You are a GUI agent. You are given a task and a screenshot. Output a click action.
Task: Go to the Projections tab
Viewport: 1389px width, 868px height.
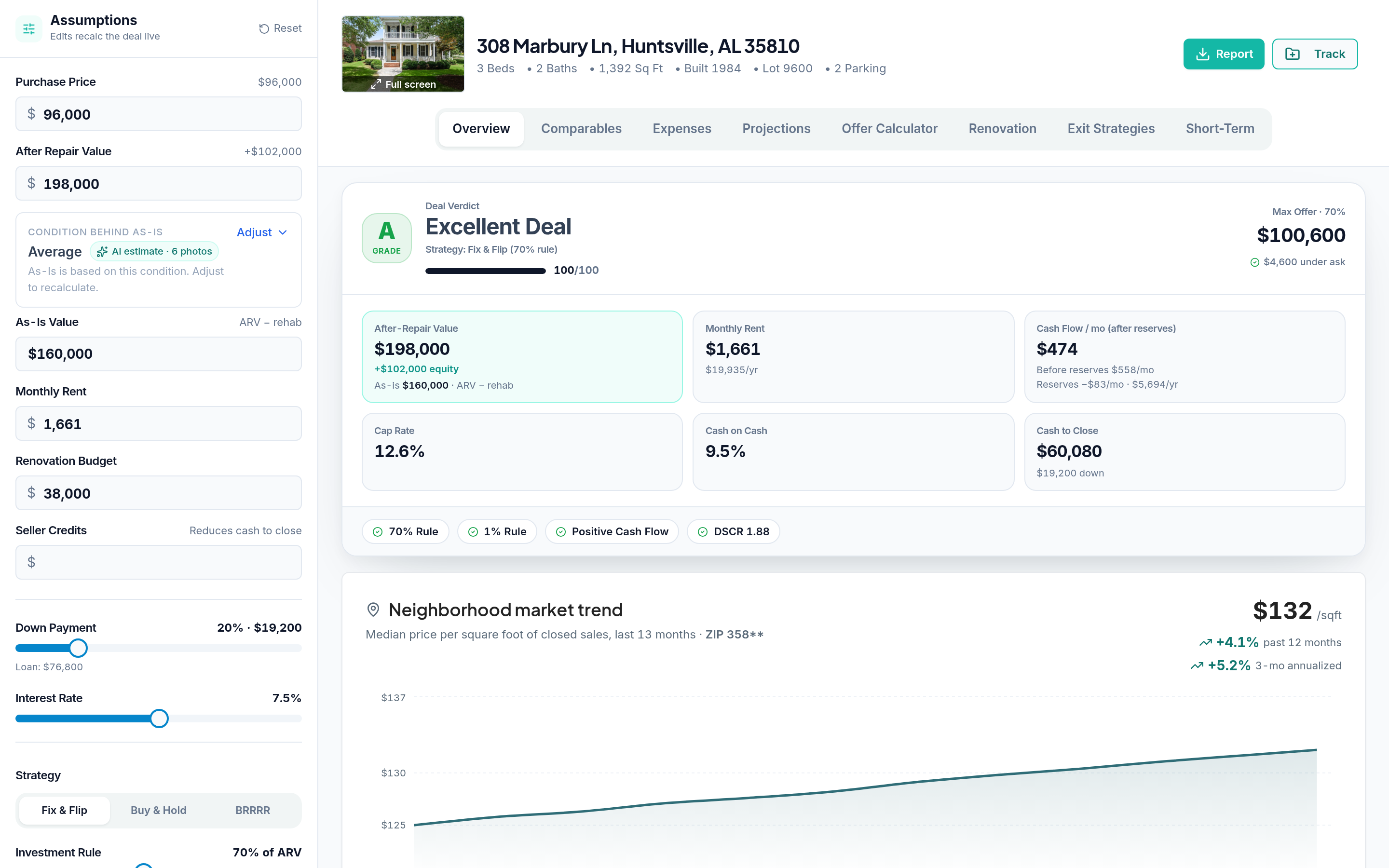[776, 129]
